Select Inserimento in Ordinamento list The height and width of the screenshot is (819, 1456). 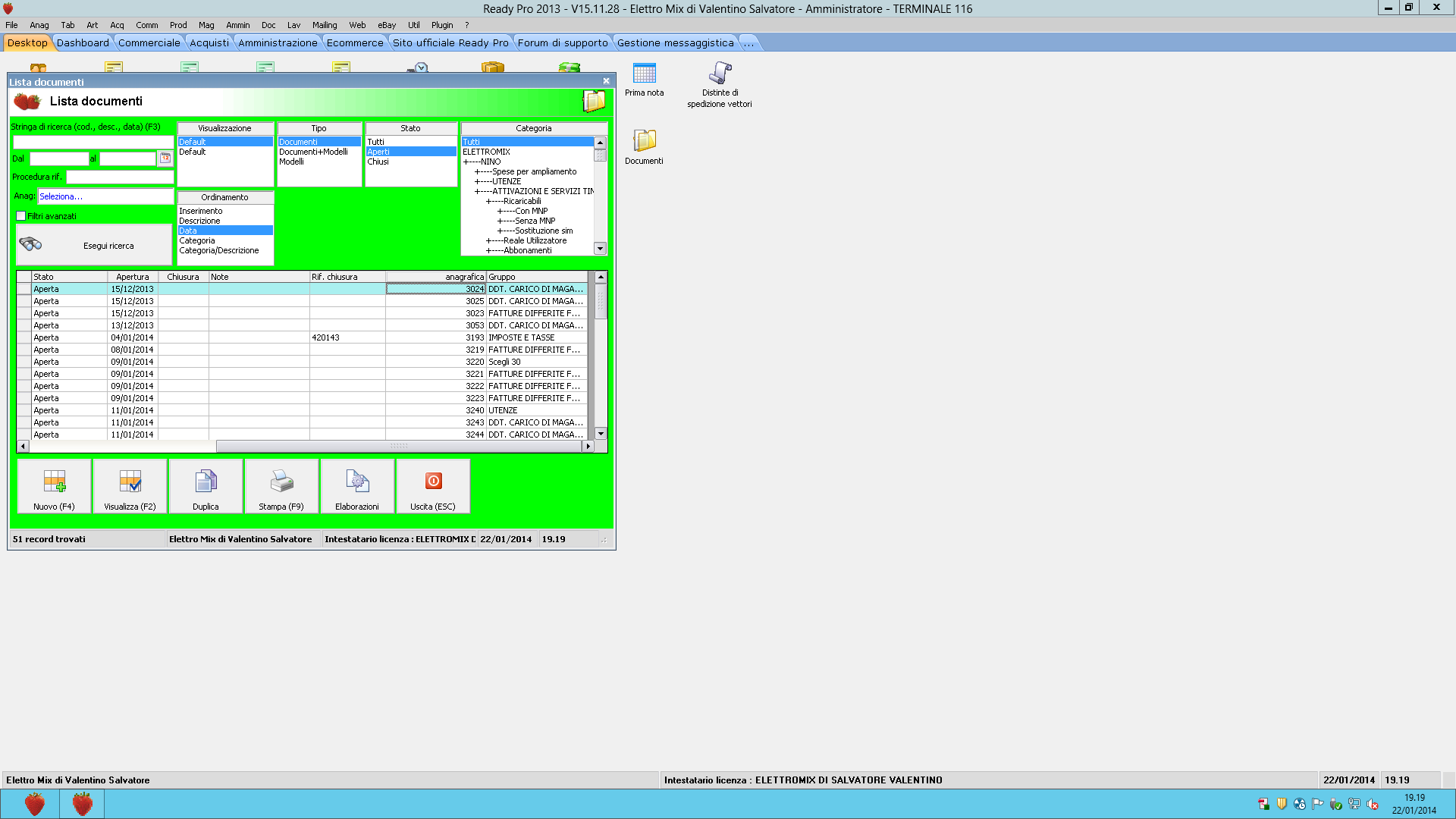[224, 211]
